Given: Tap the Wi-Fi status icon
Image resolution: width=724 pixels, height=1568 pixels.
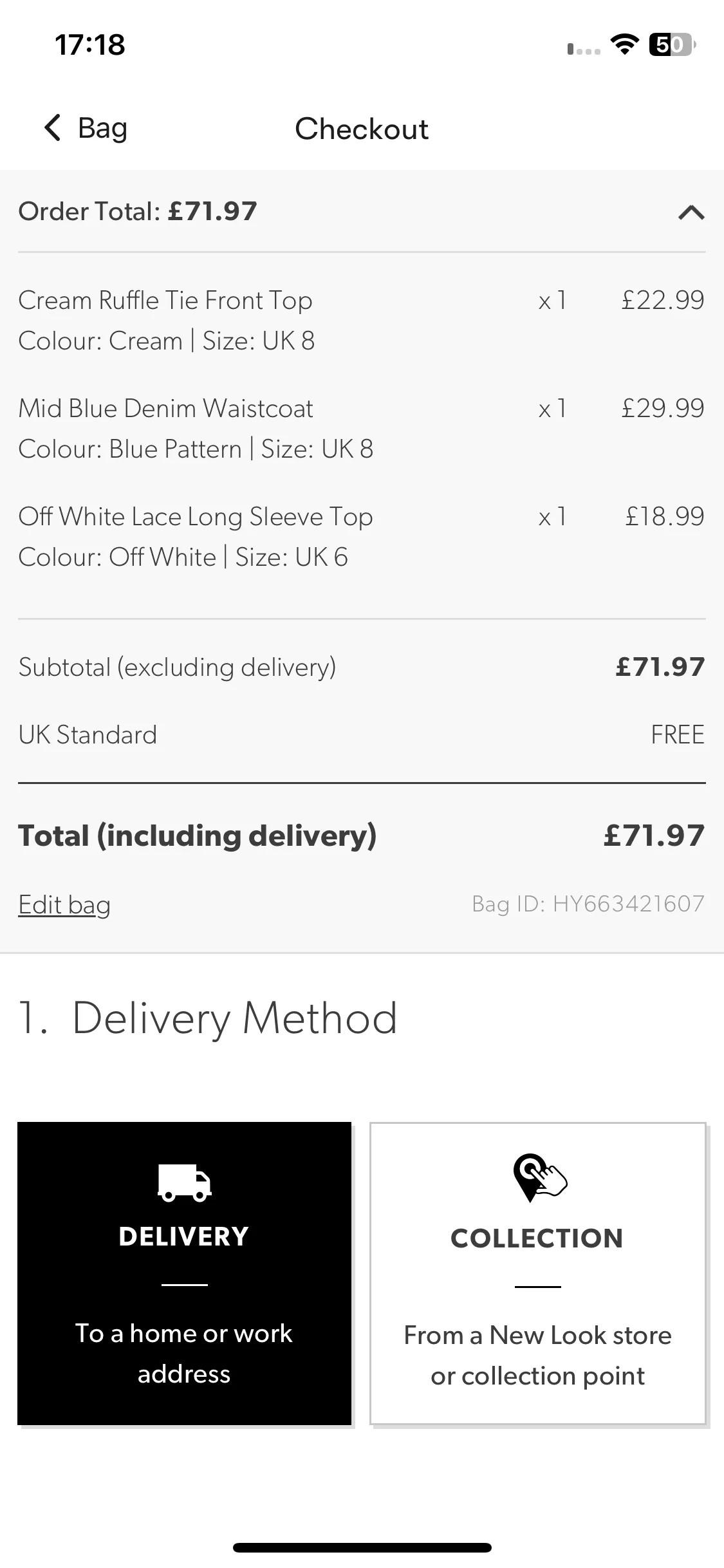Looking at the screenshot, I should coord(624,44).
